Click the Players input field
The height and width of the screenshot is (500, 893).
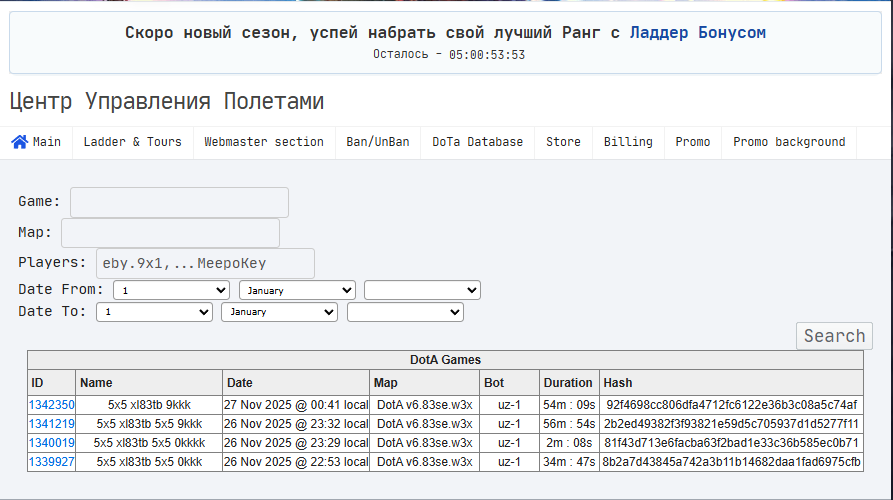pyautogui.click(x=205, y=263)
